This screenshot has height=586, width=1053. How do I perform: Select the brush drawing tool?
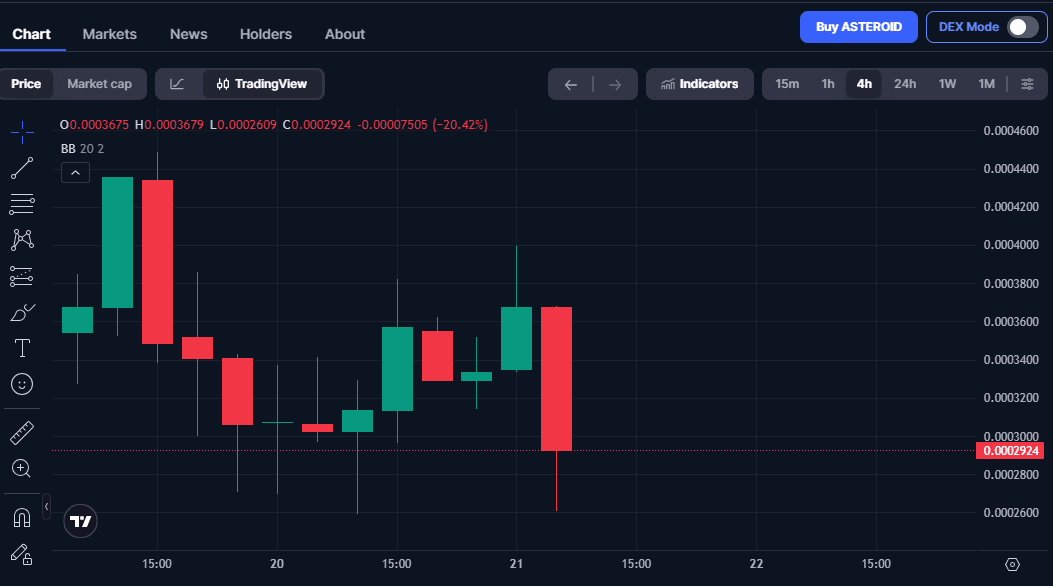tap(21, 311)
